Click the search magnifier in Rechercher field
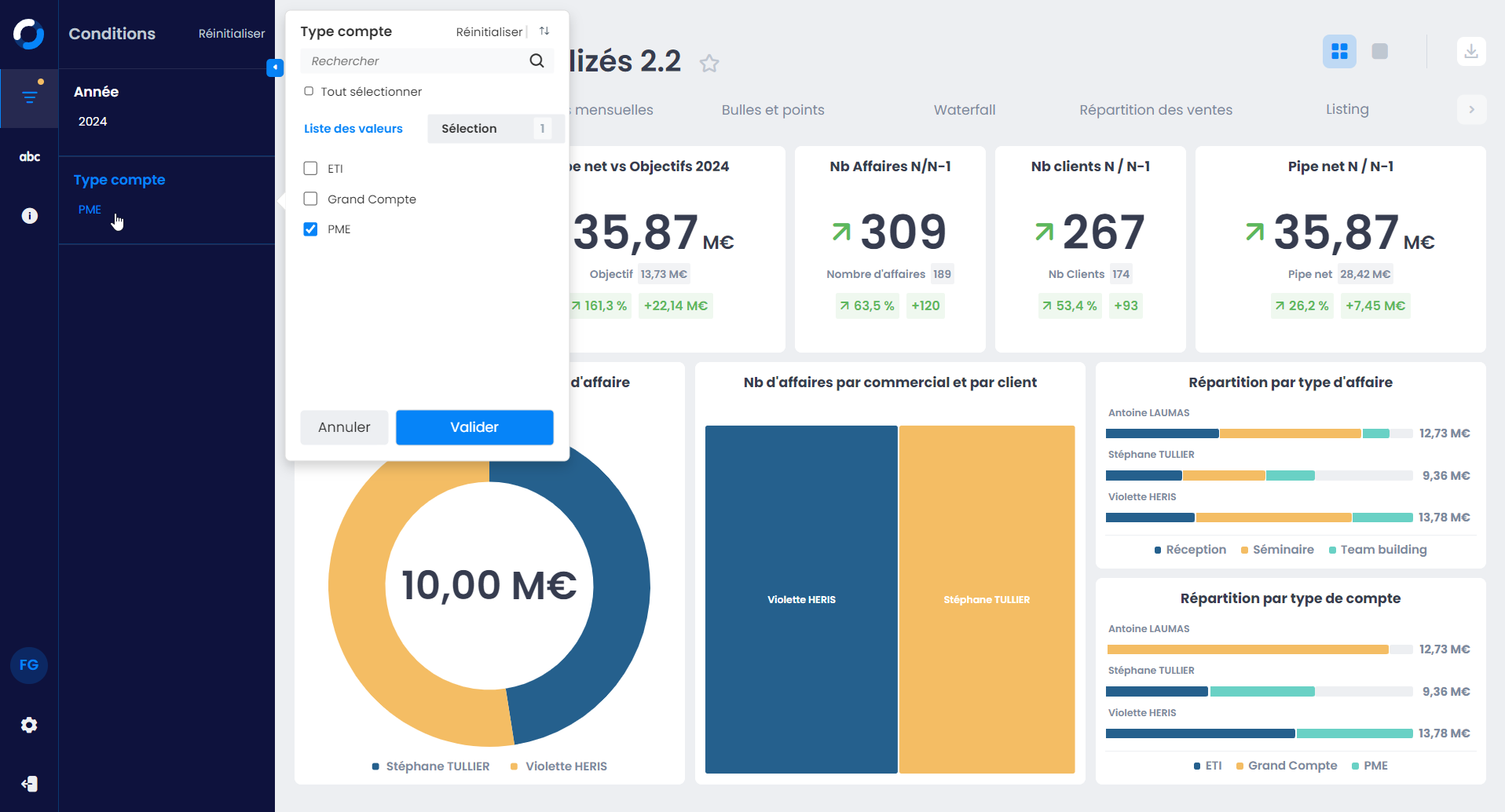1505x812 pixels. pyautogui.click(x=536, y=61)
